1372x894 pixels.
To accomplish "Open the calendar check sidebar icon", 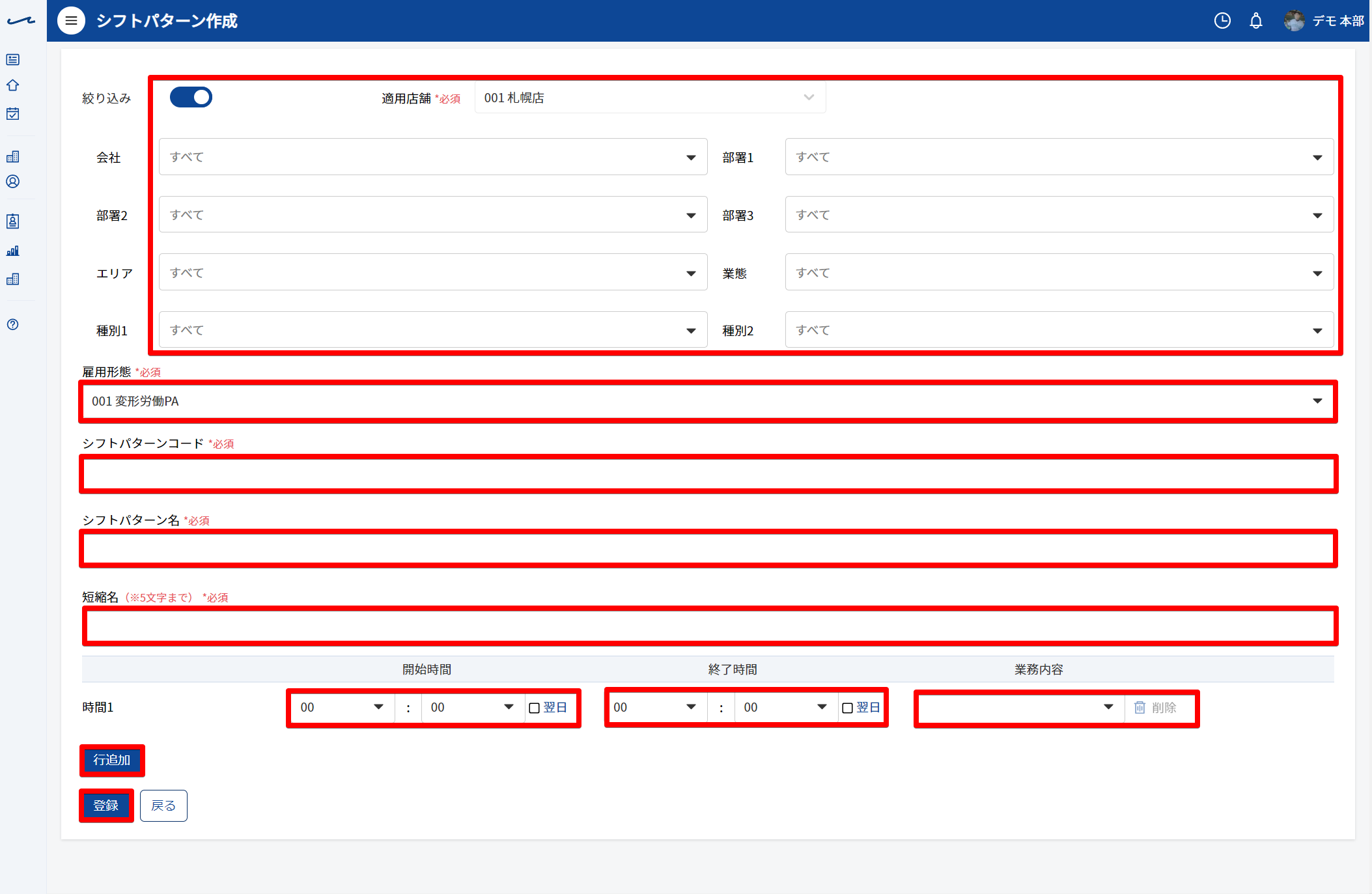I will pos(13,114).
